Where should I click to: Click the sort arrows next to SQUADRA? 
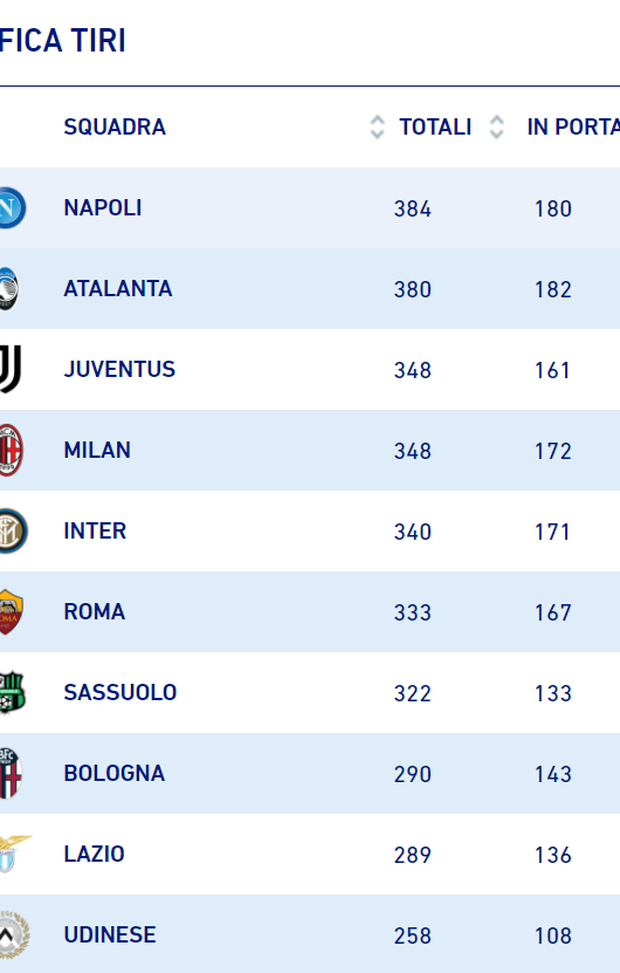coord(378,127)
